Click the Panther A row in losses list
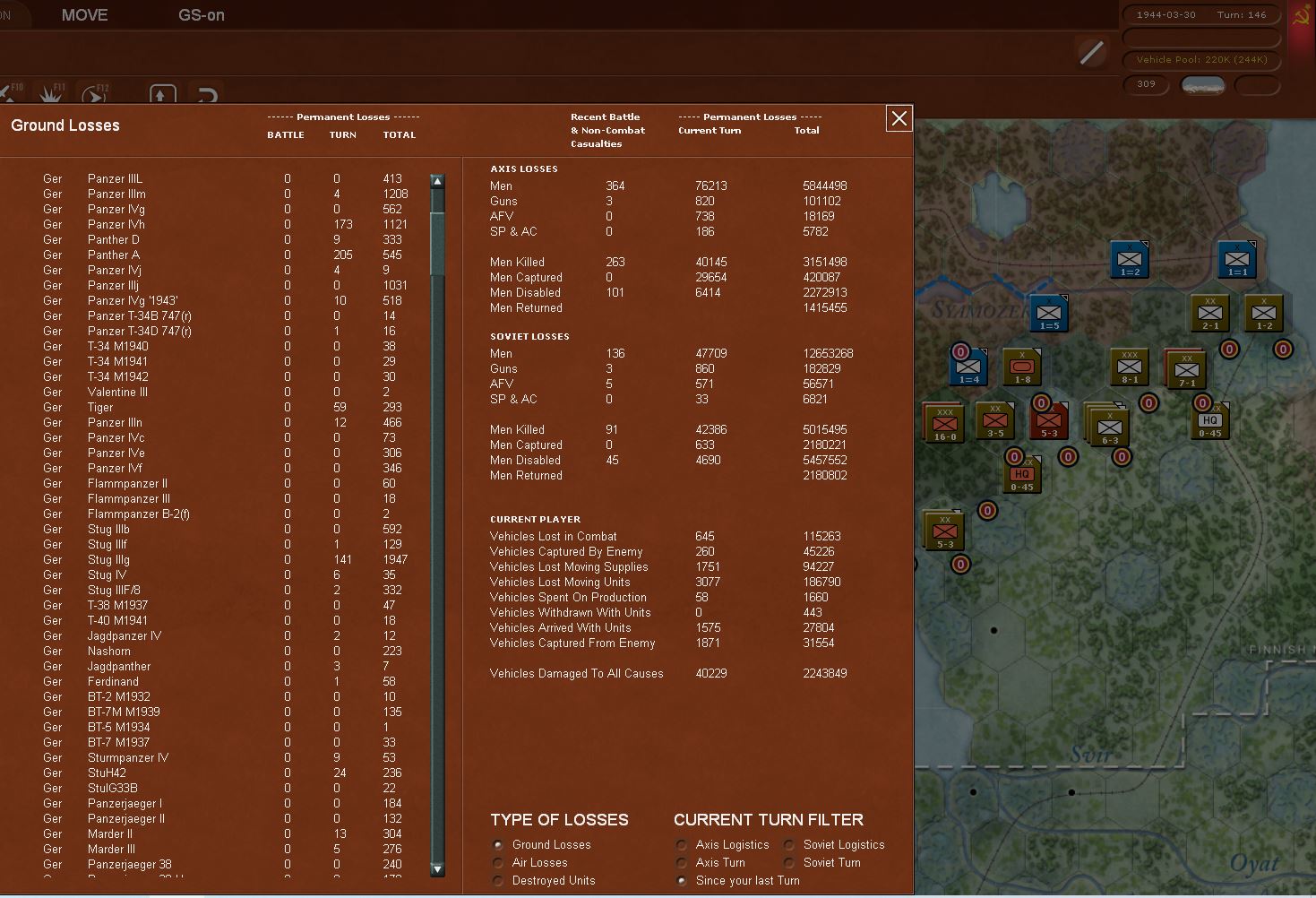The width and height of the screenshot is (1316, 898). pyautogui.click(x=226, y=255)
